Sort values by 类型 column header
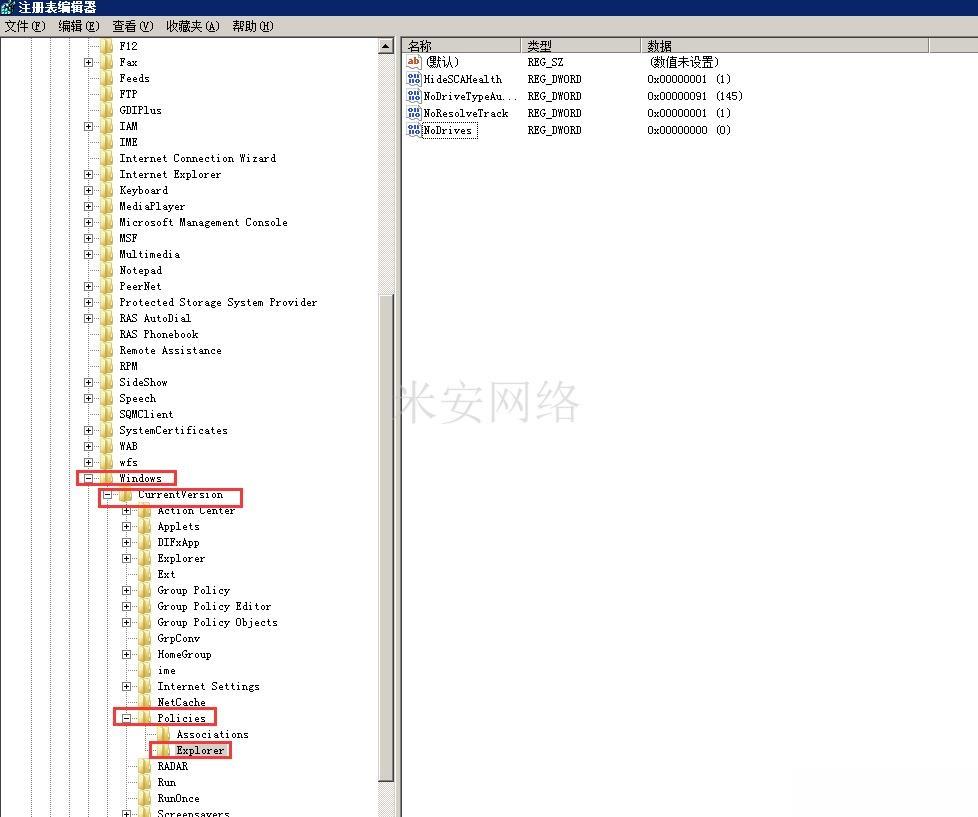Image resolution: width=978 pixels, height=817 pixels. pyautogui.click(x=581, y=46)
